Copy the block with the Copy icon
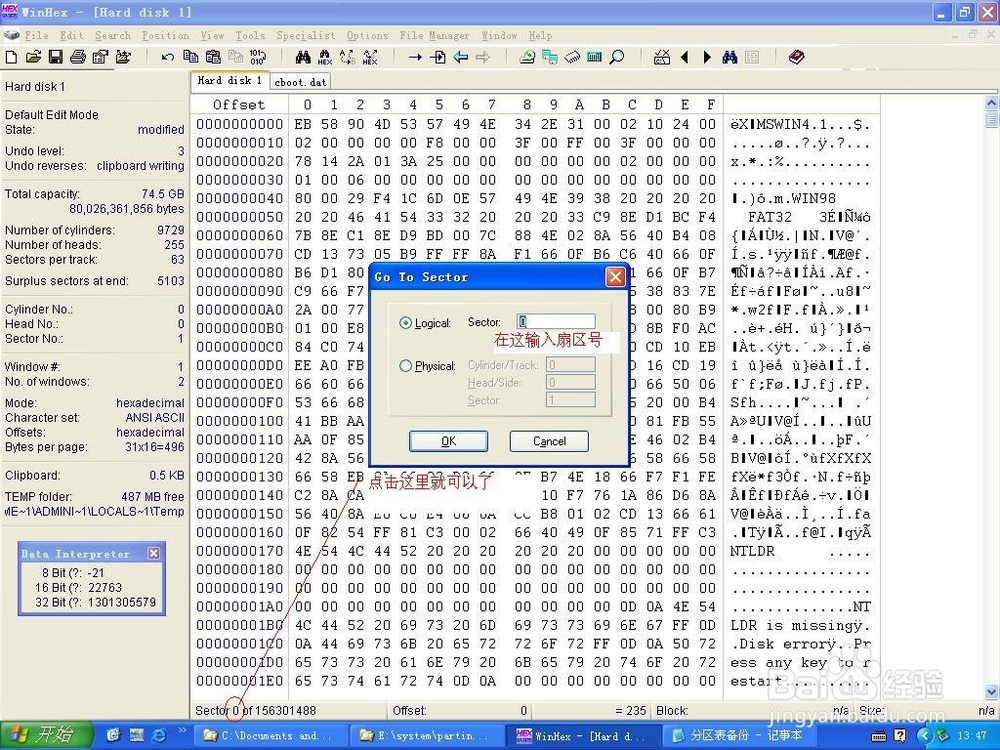Viewport: 1000px width, 750px height. (190, 57)
